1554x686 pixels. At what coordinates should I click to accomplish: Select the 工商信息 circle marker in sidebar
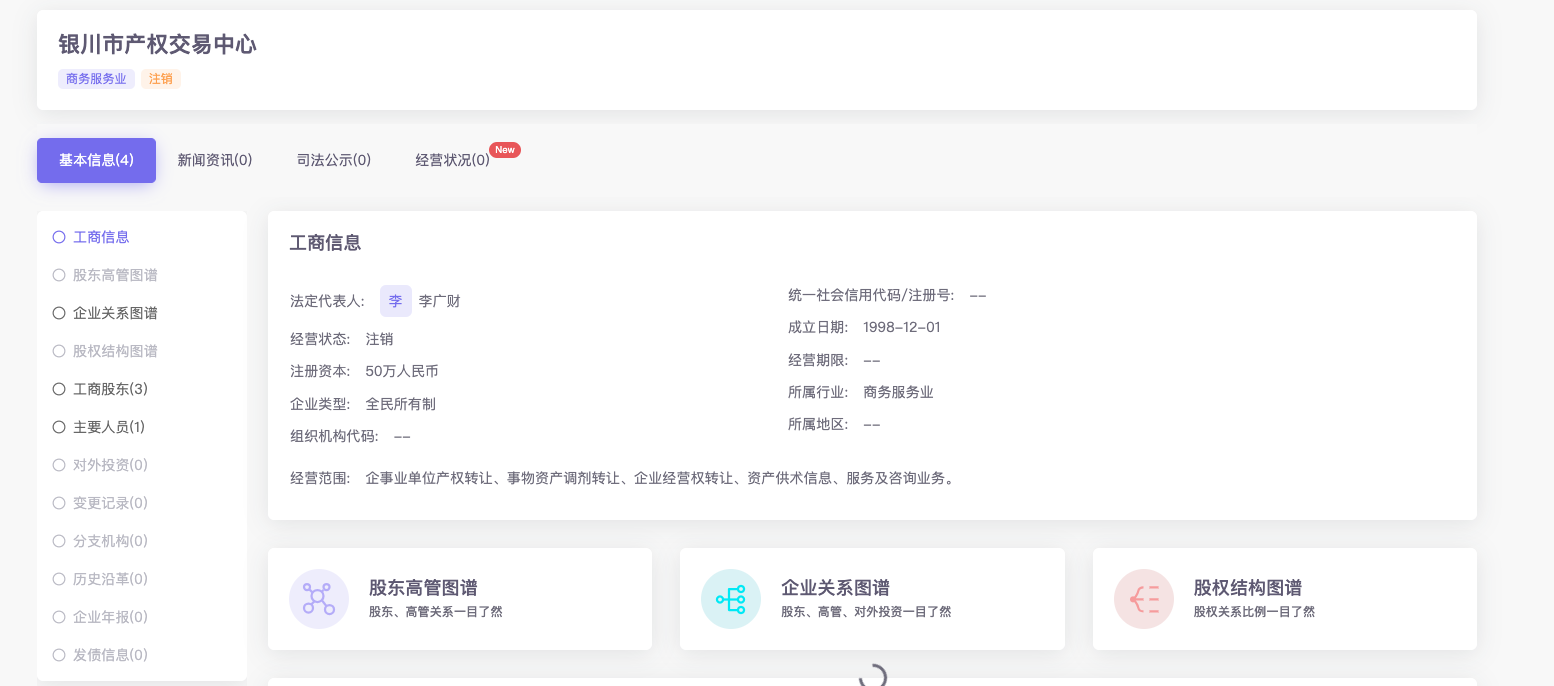click(59, 237)
